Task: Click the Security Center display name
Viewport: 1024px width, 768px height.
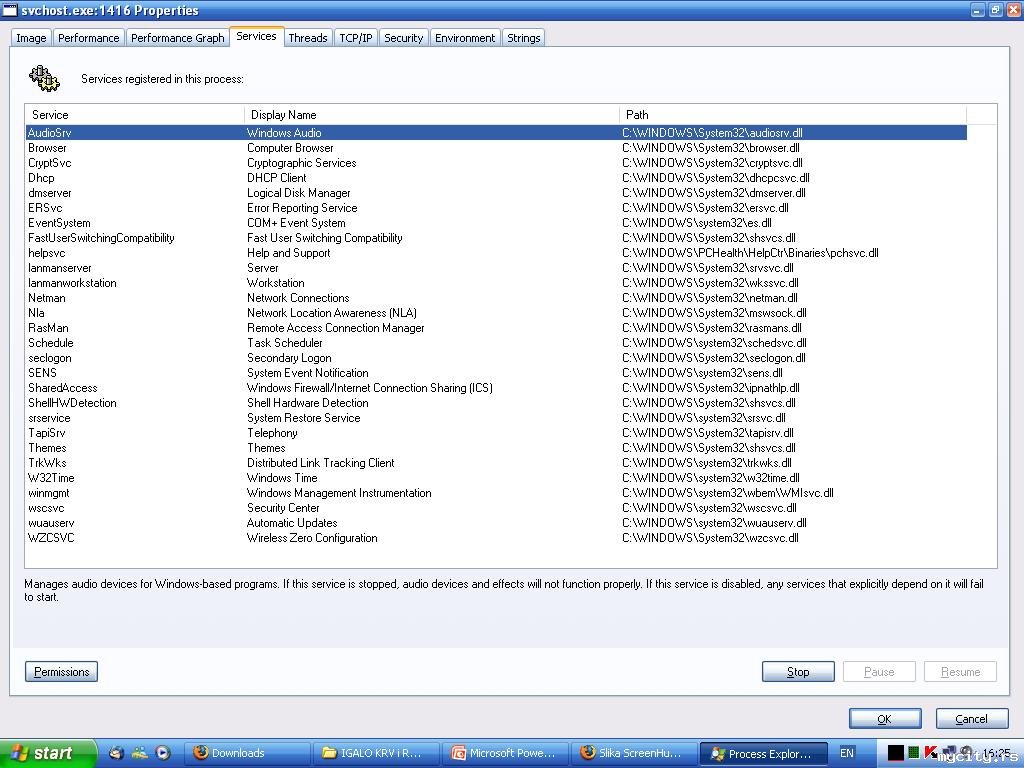Action: (283, 508)
